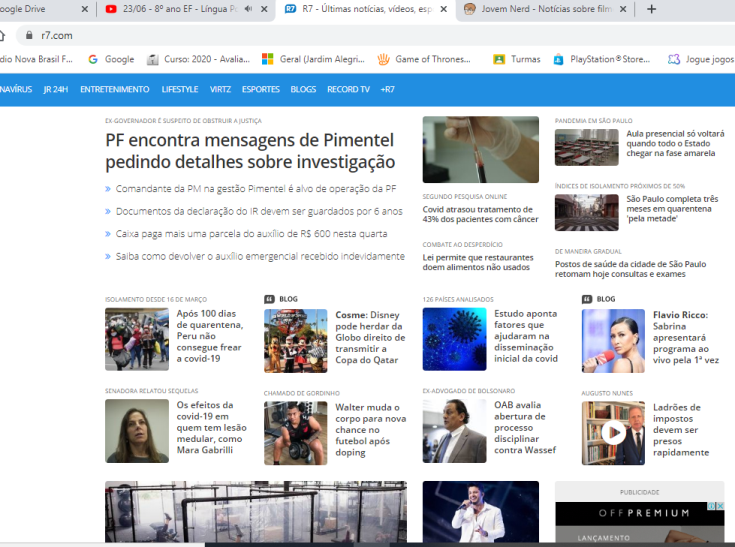Open the Turmas bookmark
Image resolution: width=735 pixels, height=547 pixels.
517,59
